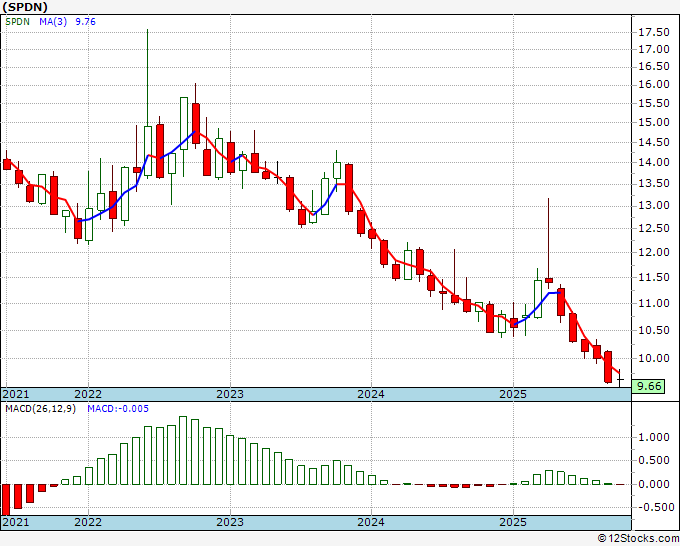Click the -0.500 MACD axis label

(653, 506)
